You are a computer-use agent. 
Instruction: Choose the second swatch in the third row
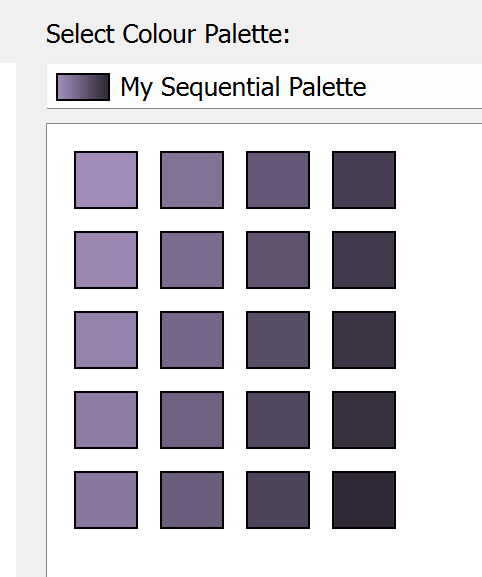192,340
